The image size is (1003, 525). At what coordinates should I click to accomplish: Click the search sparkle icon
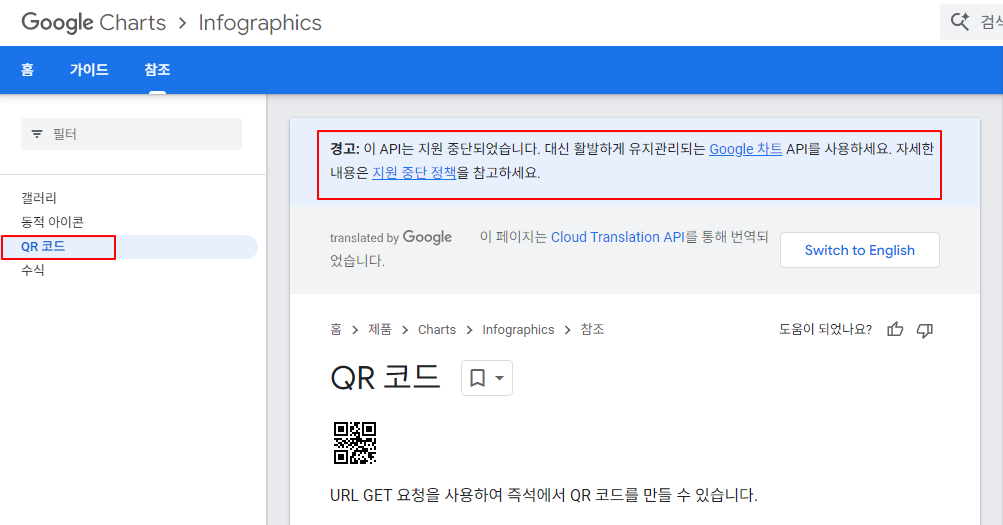point(960,22)
